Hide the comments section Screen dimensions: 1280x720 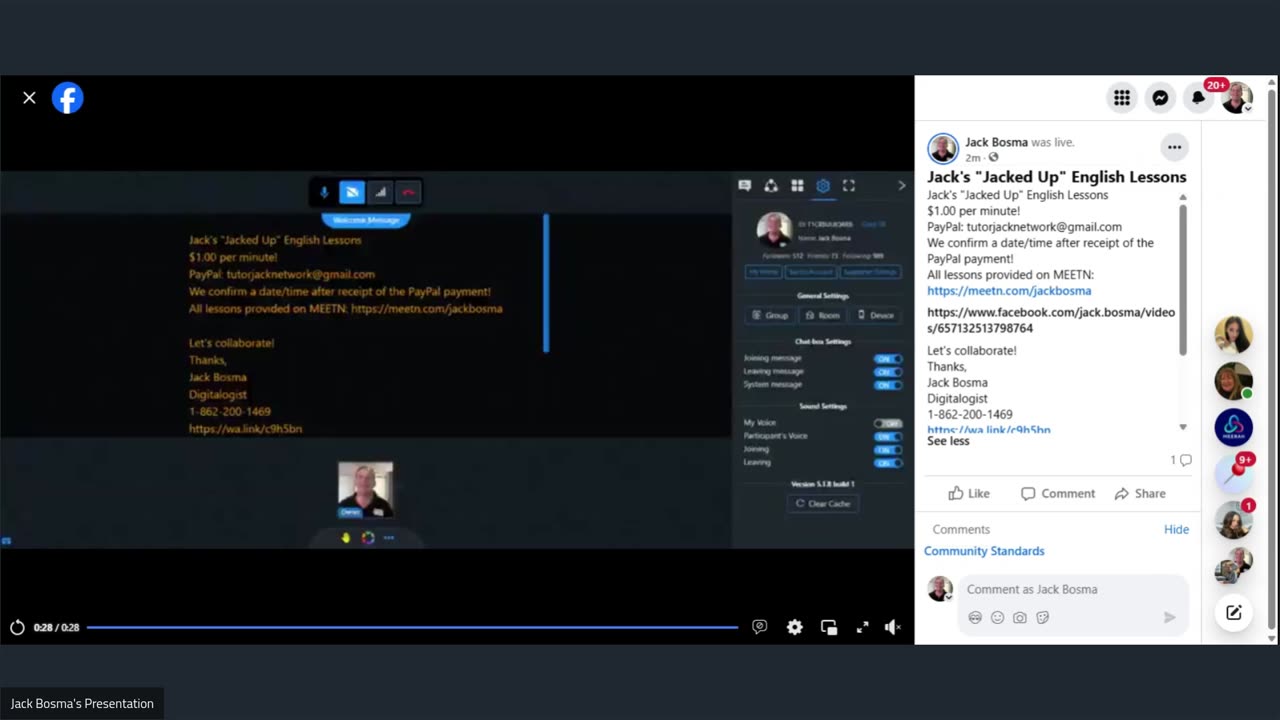click(x=1176, y=529)
